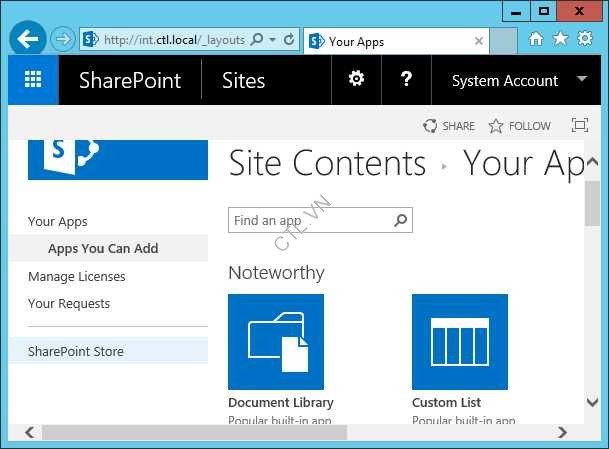
Task: Click the Help question mark icon
Action: click(x=406, y=80)
